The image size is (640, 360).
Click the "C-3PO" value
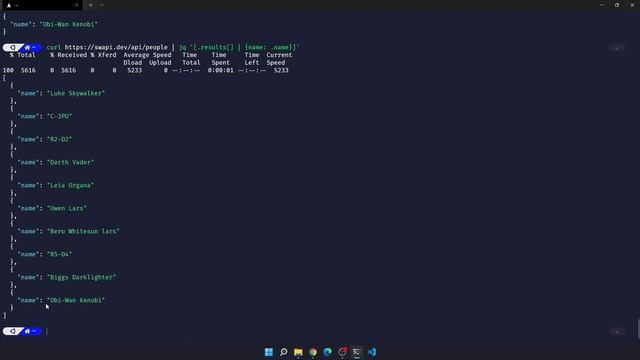point(60,116)
